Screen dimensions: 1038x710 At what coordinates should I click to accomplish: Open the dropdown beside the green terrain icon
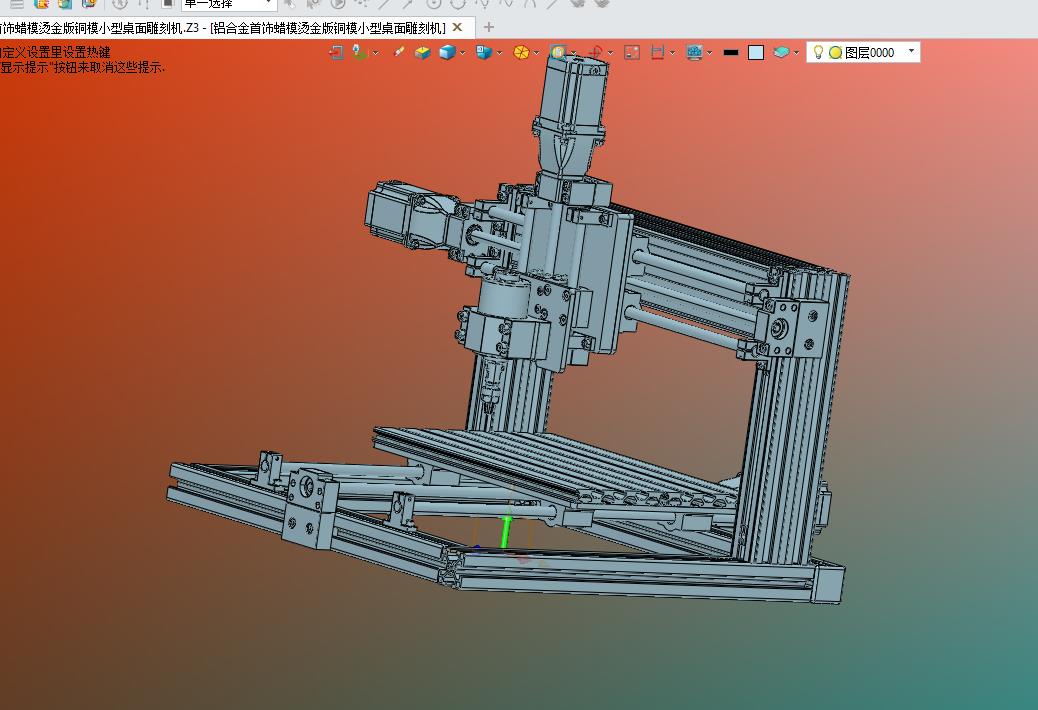376,52
